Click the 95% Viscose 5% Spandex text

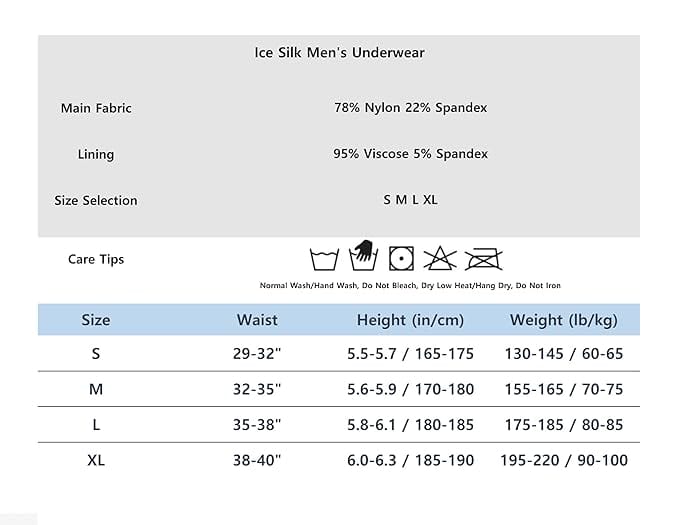pos(410,154)
